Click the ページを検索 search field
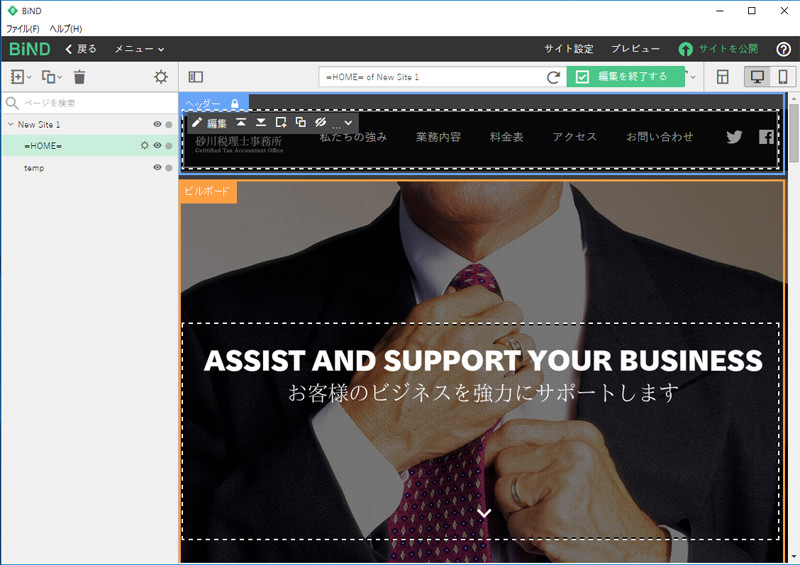800x565 pixels. pos(89,103)
